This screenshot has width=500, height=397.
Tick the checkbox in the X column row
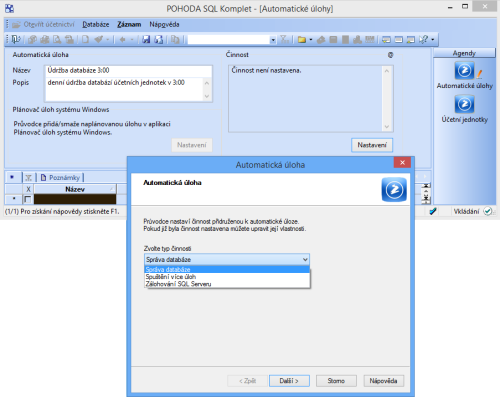(x=28, y=199)
